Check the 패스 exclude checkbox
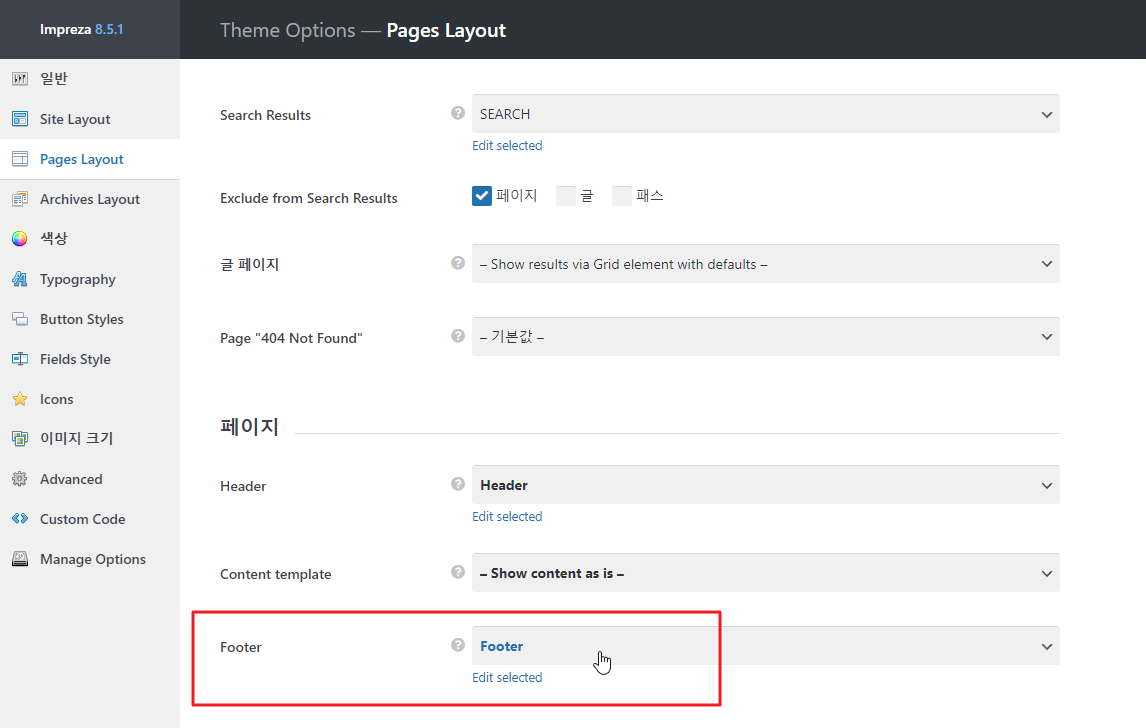 [x=621, y=196]
